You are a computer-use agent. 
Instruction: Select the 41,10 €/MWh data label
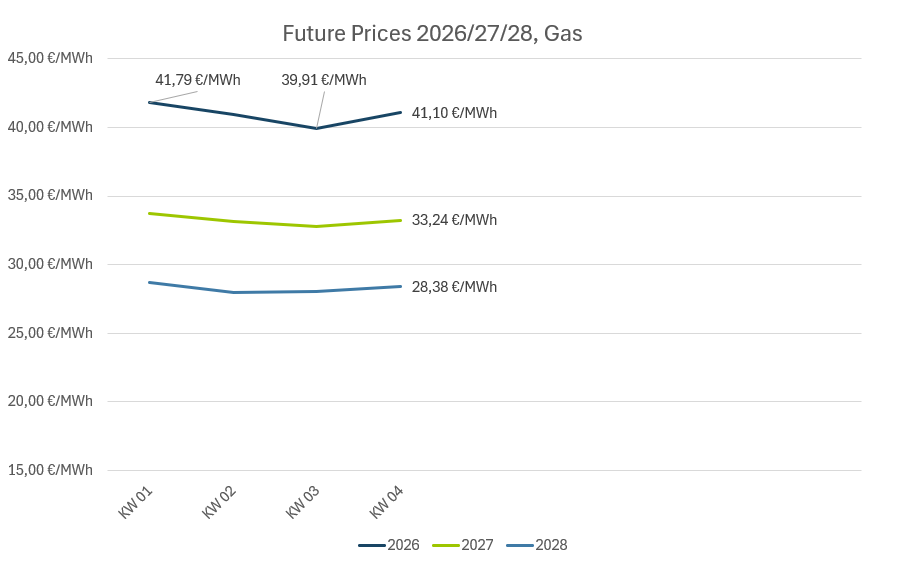454,113
